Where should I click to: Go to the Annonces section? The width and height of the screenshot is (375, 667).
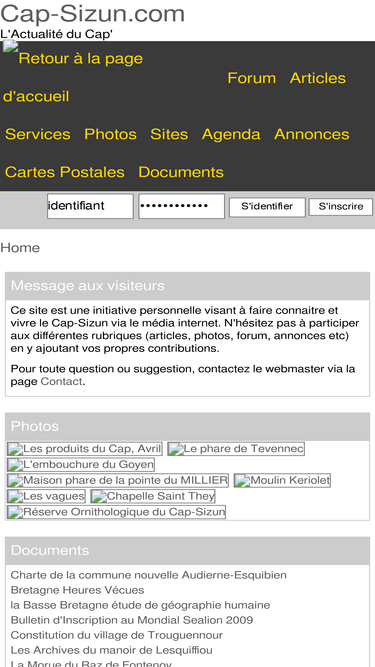[x=312, y=134]
